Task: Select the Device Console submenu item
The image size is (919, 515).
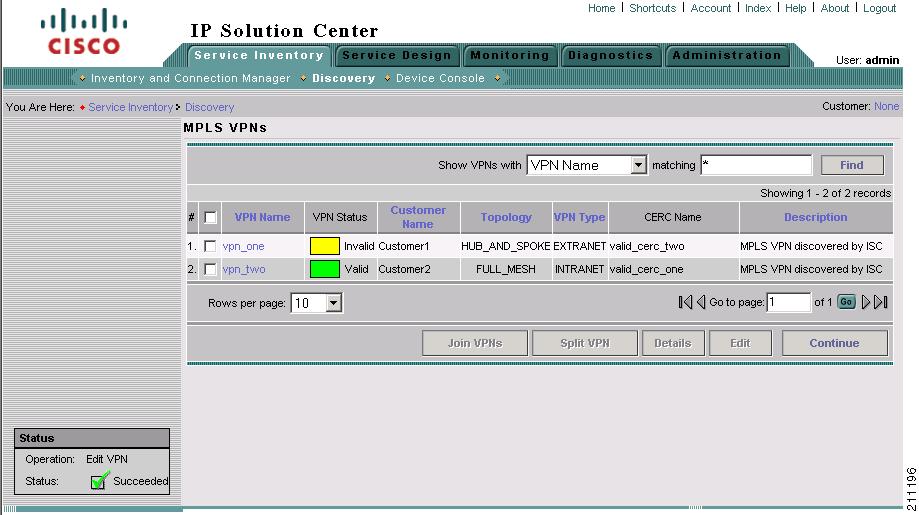Action: tap(440, 78)
